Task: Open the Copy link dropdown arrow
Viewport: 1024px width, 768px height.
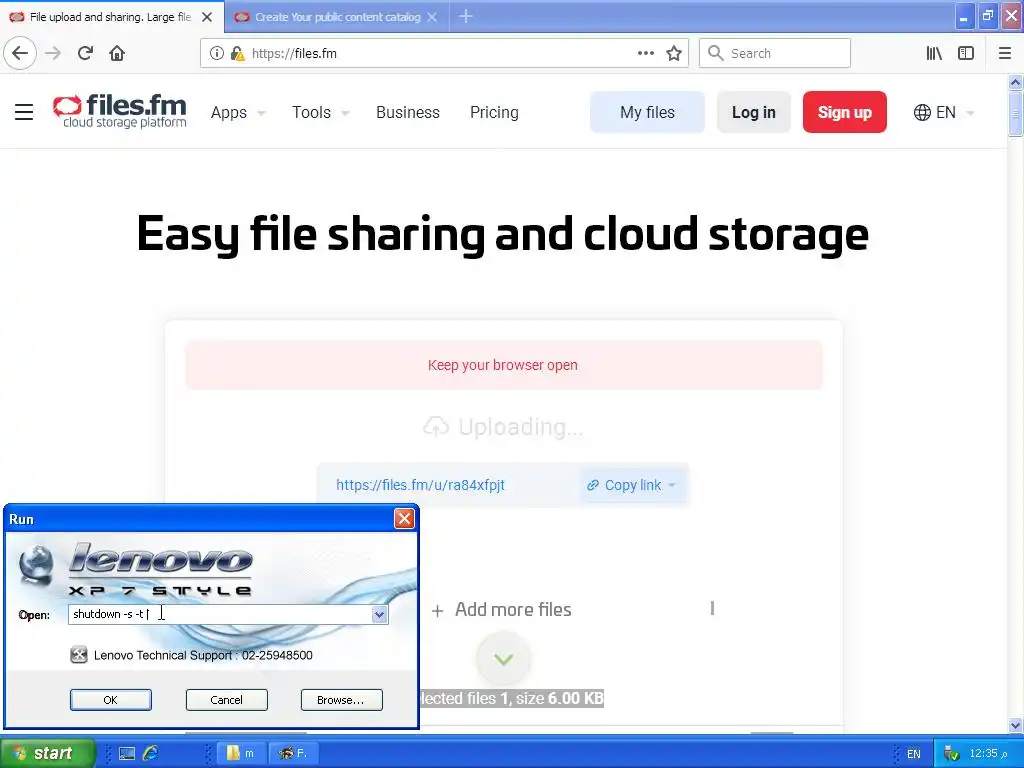Action: (x=672, y=485)
